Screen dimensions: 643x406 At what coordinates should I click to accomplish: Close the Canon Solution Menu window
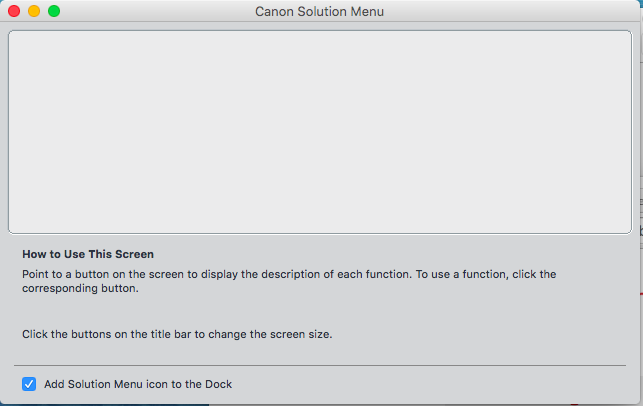[14, 11]
